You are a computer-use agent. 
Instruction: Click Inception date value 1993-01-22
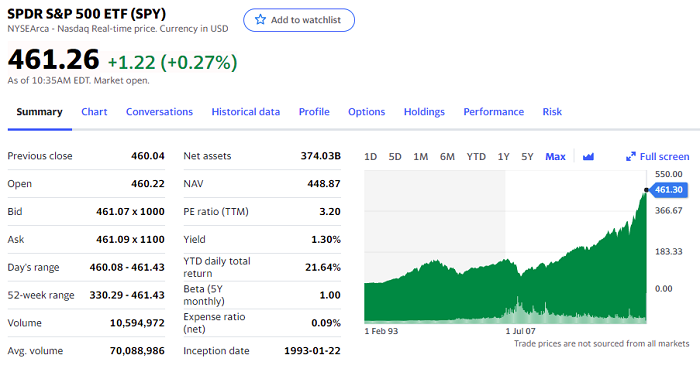click(x=312, y=351)
